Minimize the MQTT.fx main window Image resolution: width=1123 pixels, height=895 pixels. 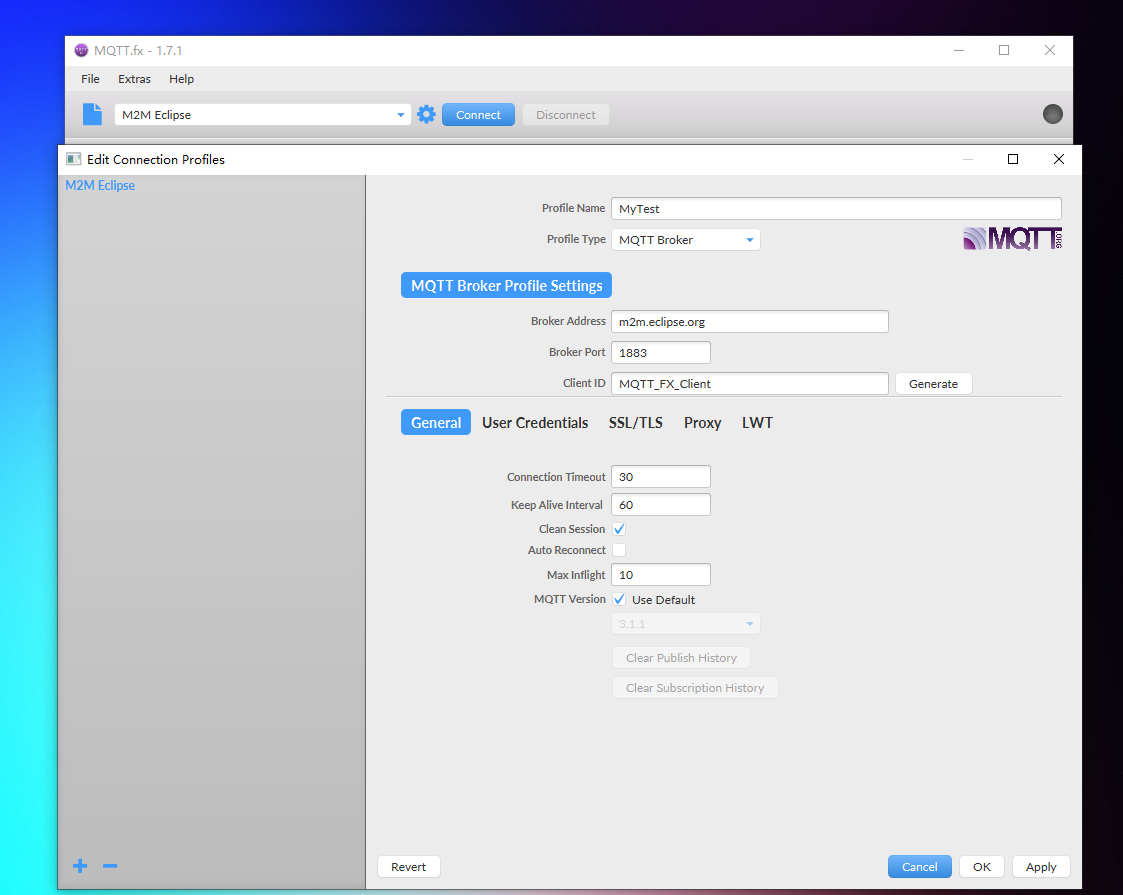click(x=959, y=50)
